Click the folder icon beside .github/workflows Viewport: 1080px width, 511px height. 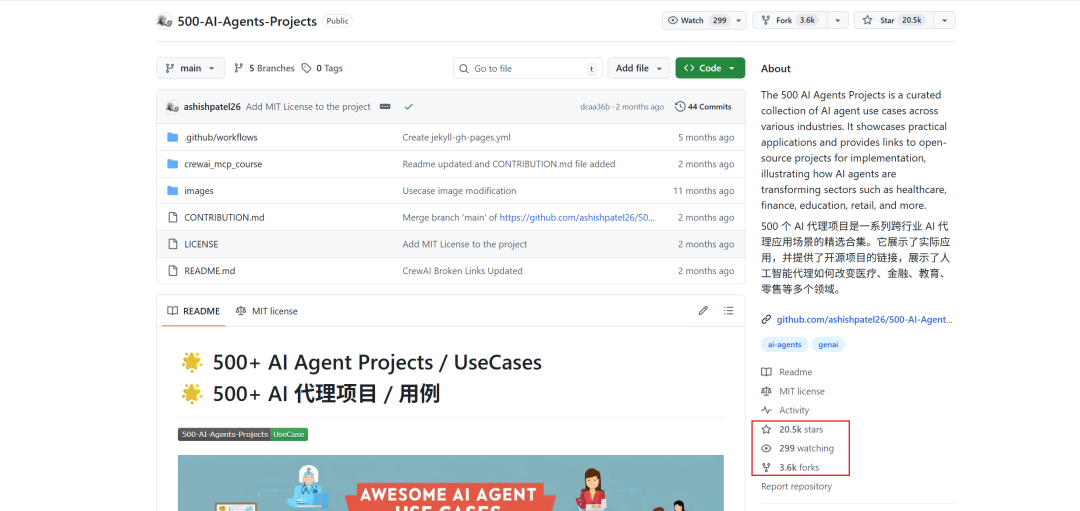pyautogui.click(x=172, y=137)
